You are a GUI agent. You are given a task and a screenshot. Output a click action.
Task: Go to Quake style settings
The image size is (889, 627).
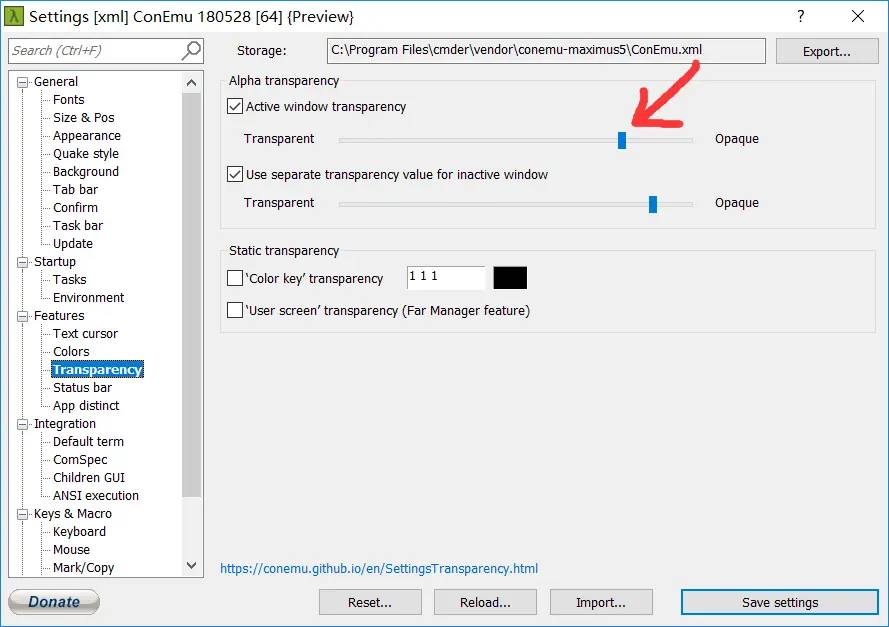pos(86,154)
